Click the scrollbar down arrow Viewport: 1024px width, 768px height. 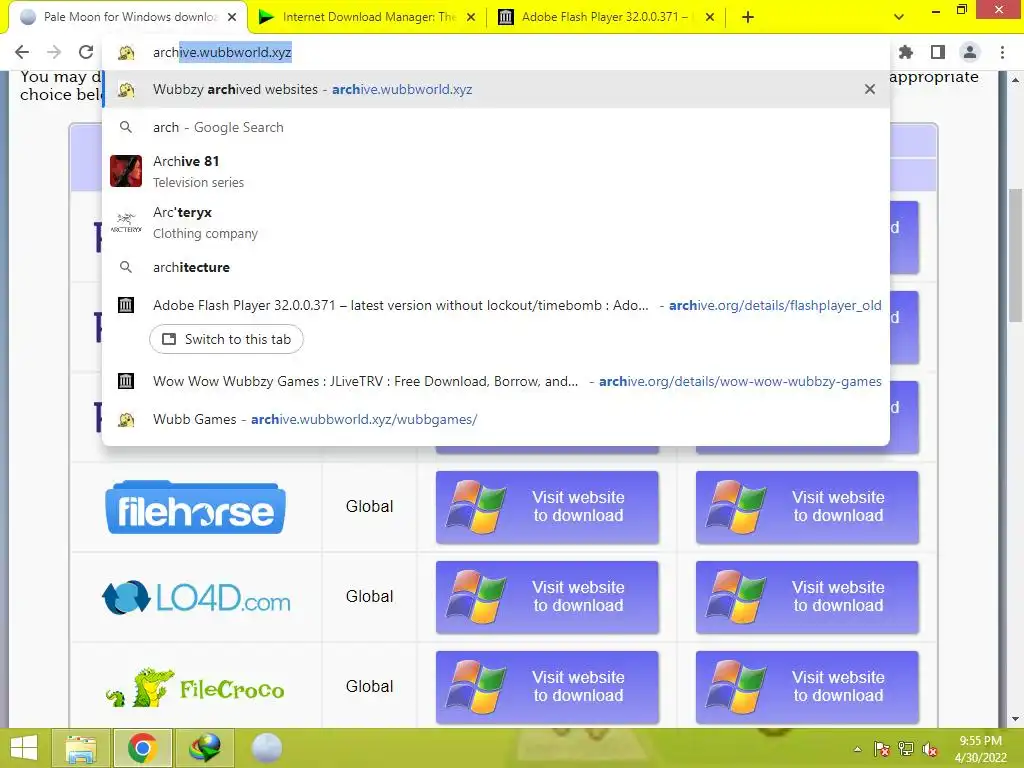1016,719
